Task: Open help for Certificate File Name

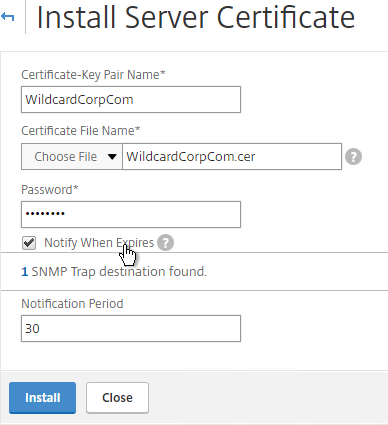Action: [x=353, y=157]
